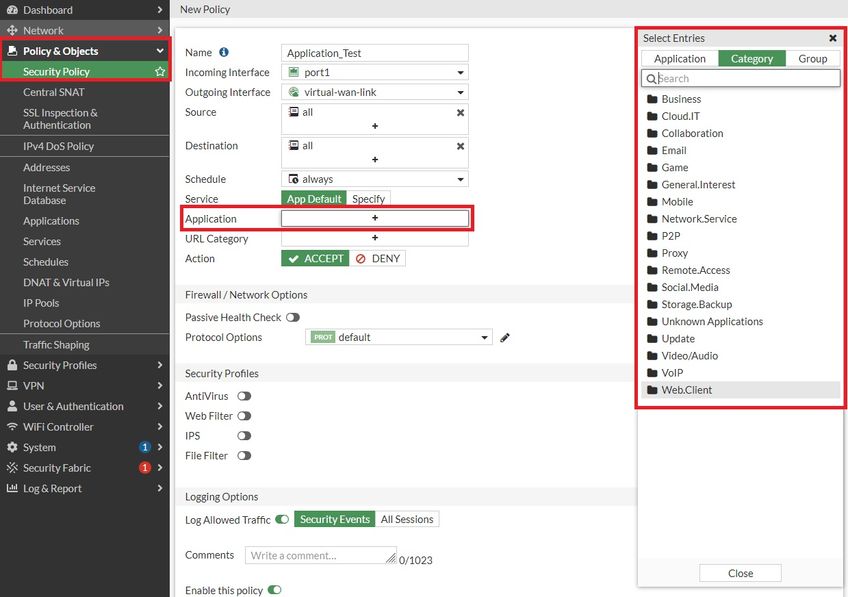This screenshot has width=848, height=597.
Task: Click the VoIP category folder icon
Action: click(x=652, y=373)
